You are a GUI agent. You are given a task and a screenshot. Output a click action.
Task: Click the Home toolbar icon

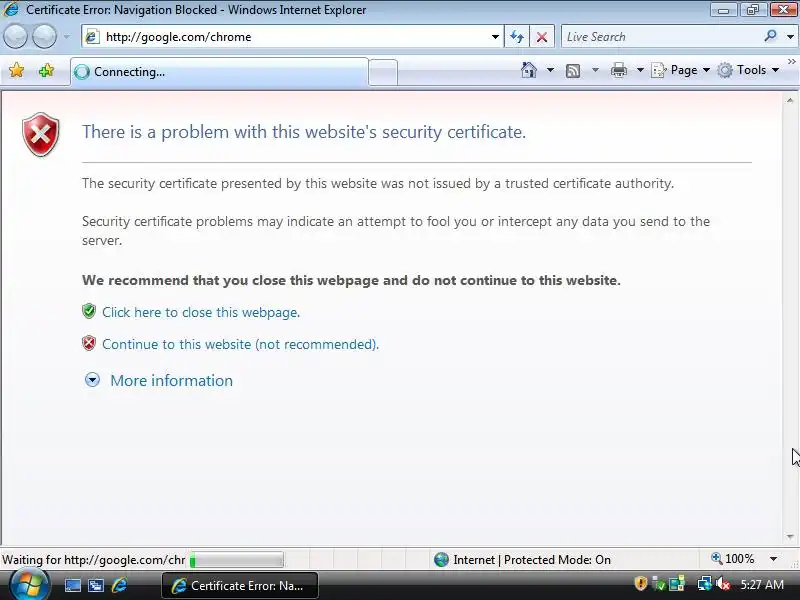coord(529,70)
